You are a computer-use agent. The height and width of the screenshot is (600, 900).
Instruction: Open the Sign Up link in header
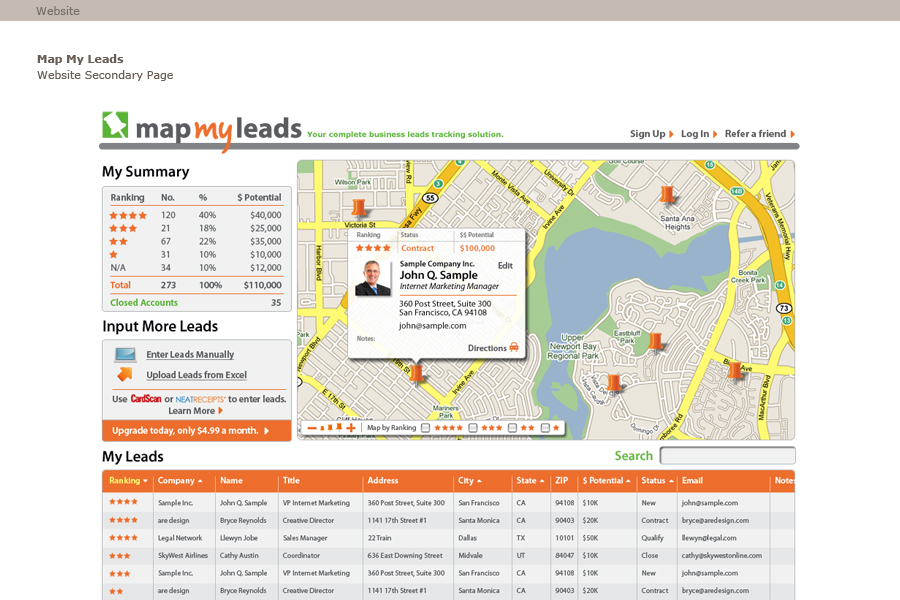click(651, 134)
